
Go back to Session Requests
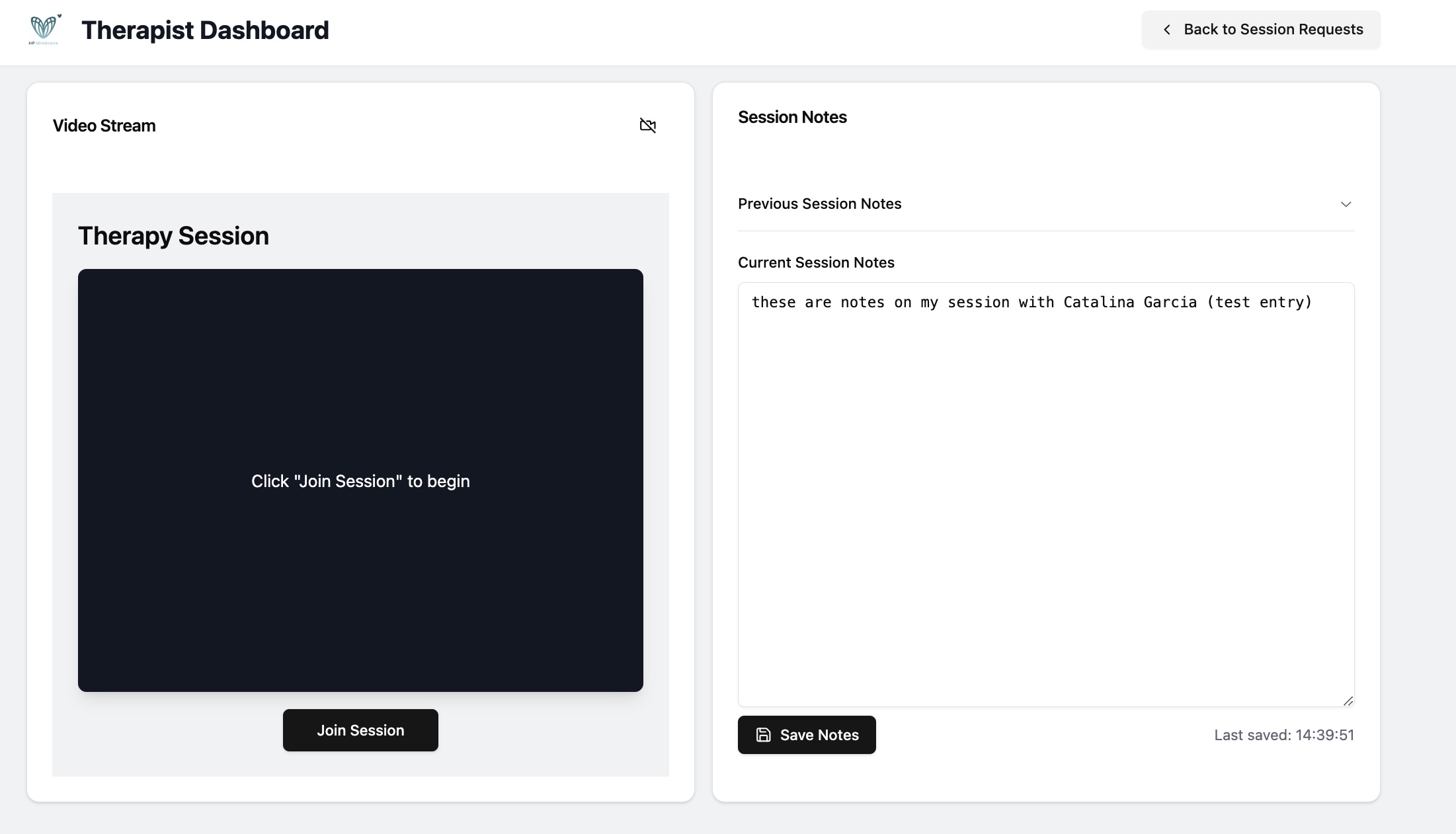click(1261, 30)
